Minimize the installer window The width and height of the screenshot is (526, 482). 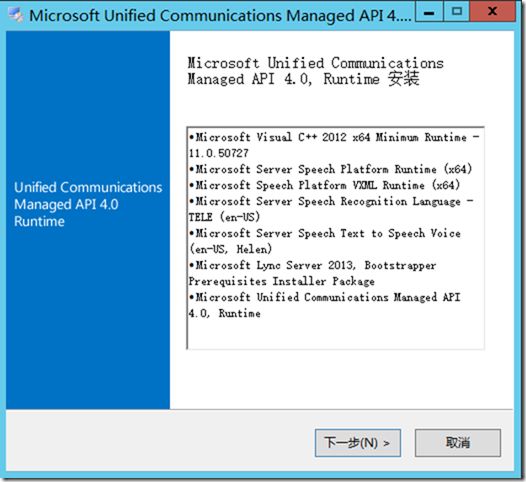tap(429, 12)
